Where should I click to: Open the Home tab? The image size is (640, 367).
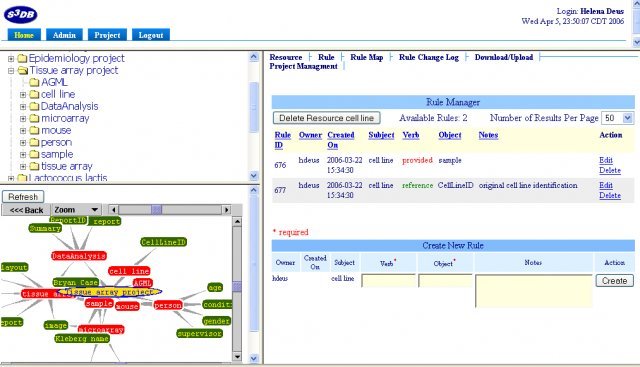[24, 35]
